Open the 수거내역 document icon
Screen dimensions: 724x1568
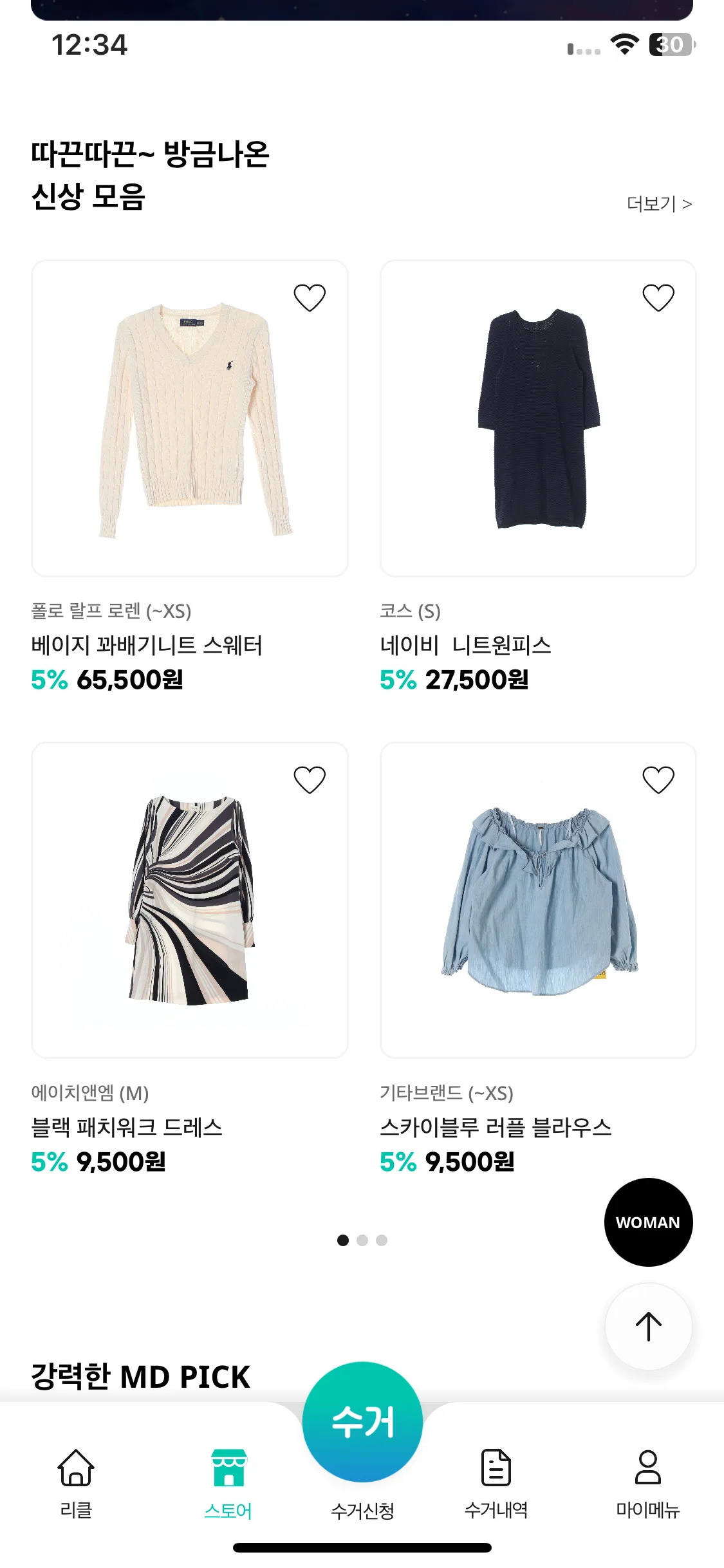click(x=496, y=1467)
